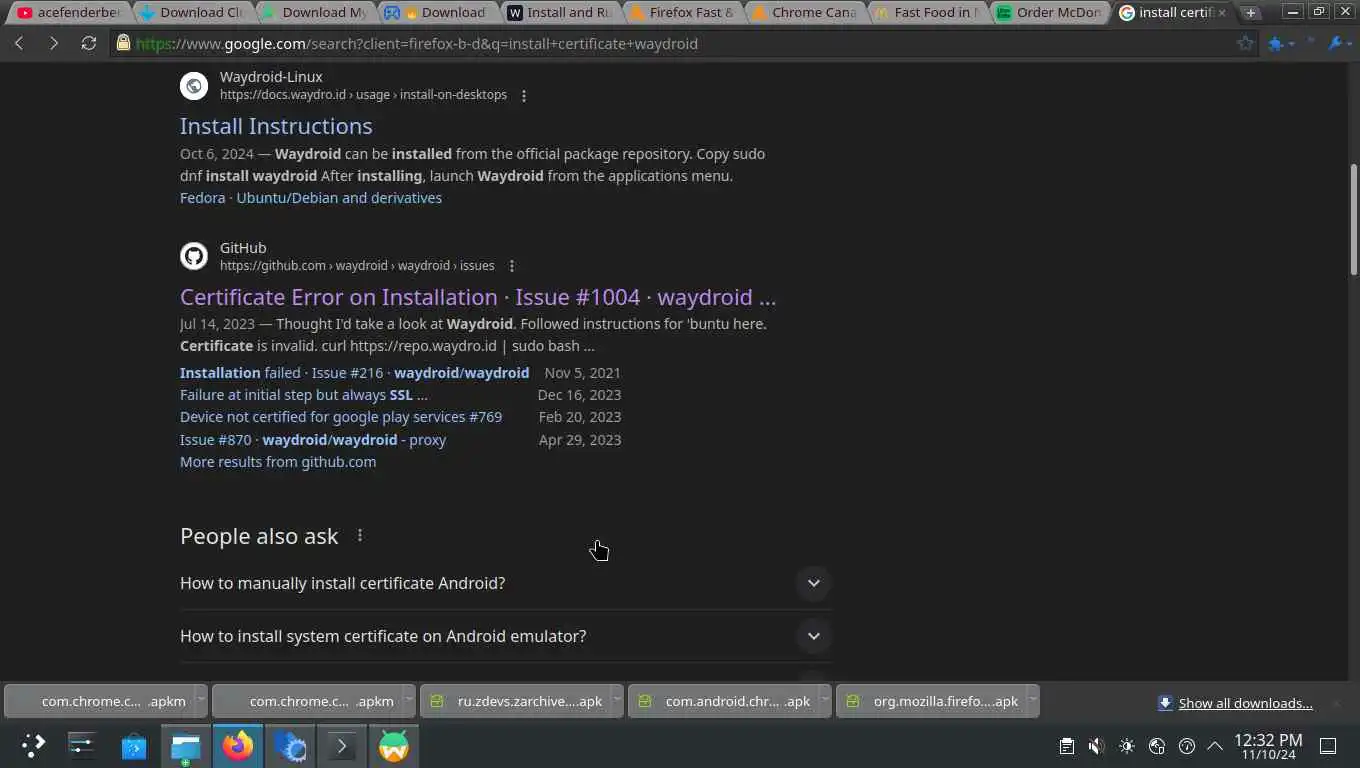Open "Installation failed · Issue #216" link
1360x768 pixels.
pyautogui.click(x=354, y=372)
